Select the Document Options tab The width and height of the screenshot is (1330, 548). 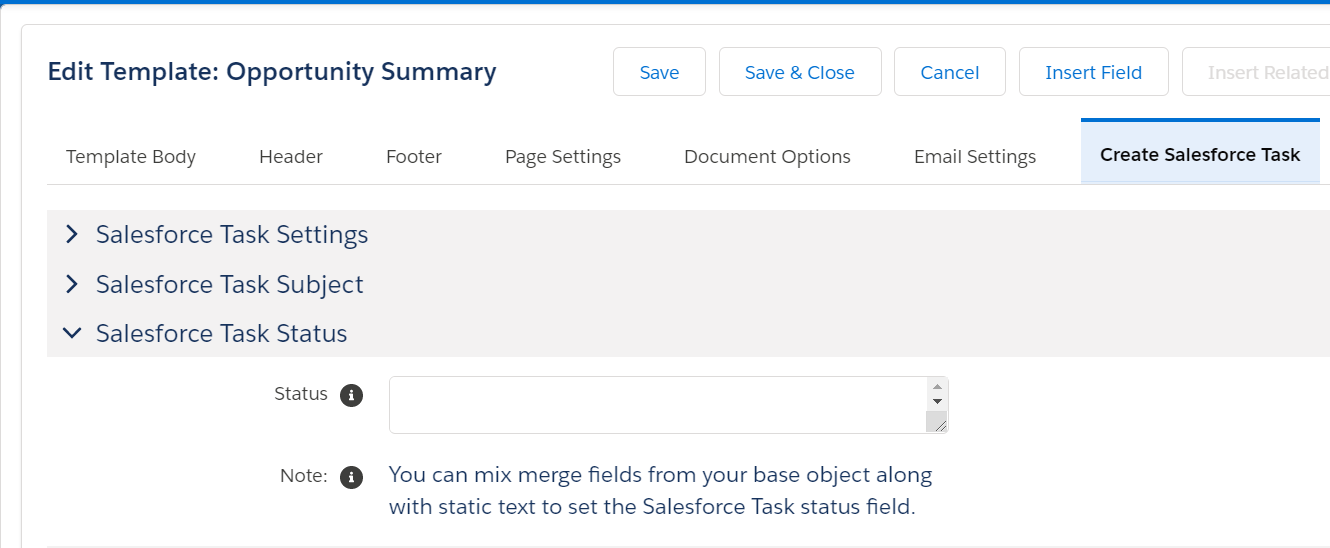[x=767, y=157]
